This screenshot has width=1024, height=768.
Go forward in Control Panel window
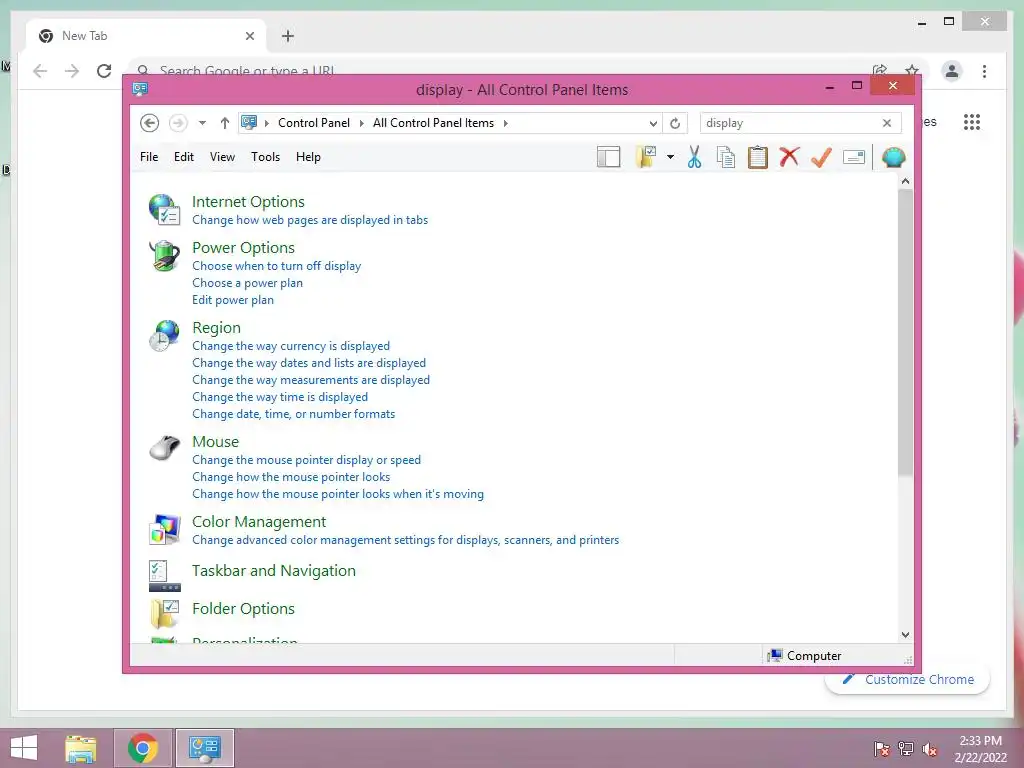point(178,123)
